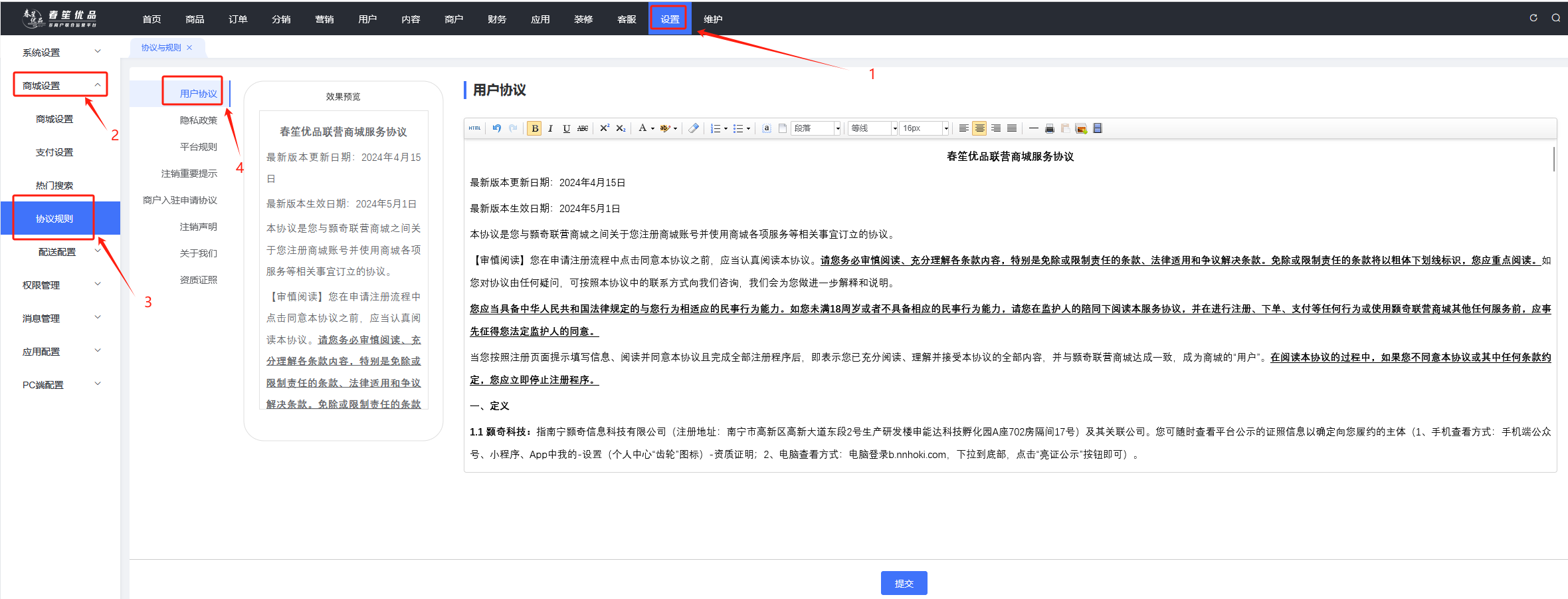Screen dimensions: 1568x599
Task: Click the clear document icon
Action: pos(783,128)
